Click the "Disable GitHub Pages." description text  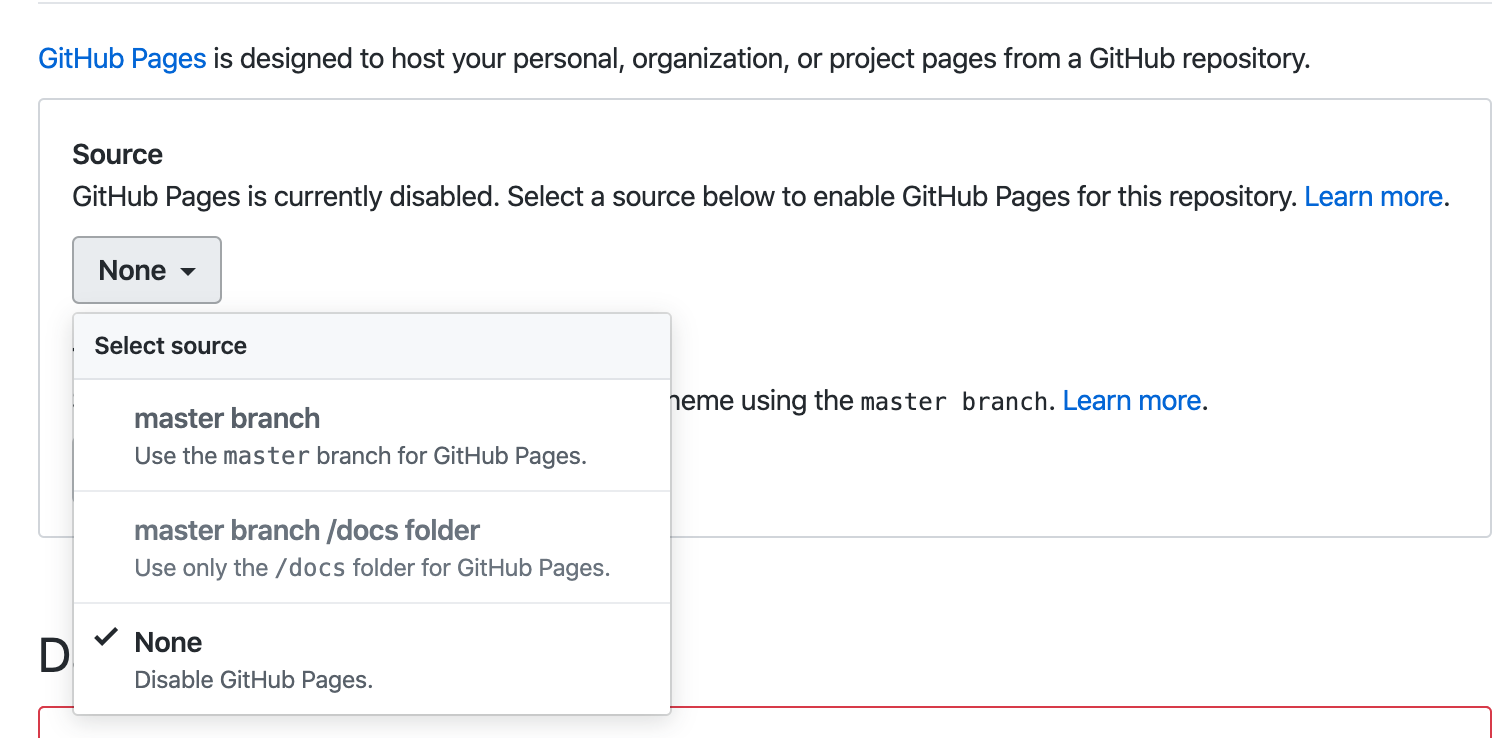(253, 680)
